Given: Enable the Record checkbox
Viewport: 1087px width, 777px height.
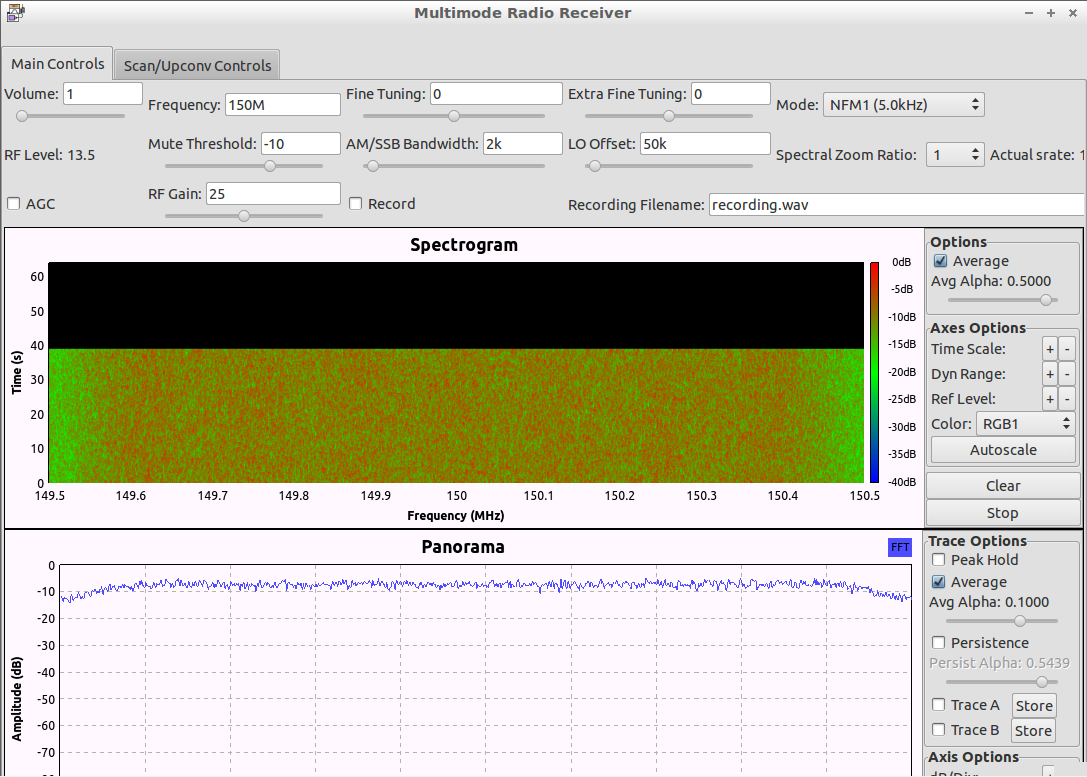Looking at the screenshot, I should click(356, 203).
